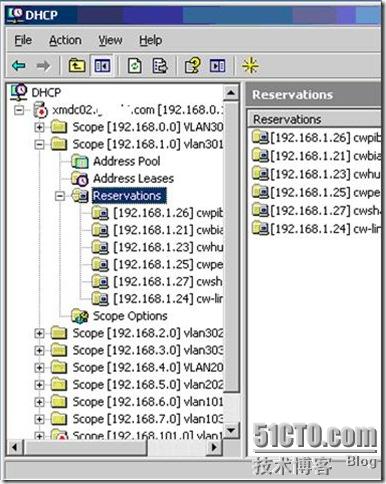The width and height of the screenshot is (386, 484).
Task: Expand Scope 192.168.3.0 vlan303
Action: pyautogui.click(x=39, y=350)
